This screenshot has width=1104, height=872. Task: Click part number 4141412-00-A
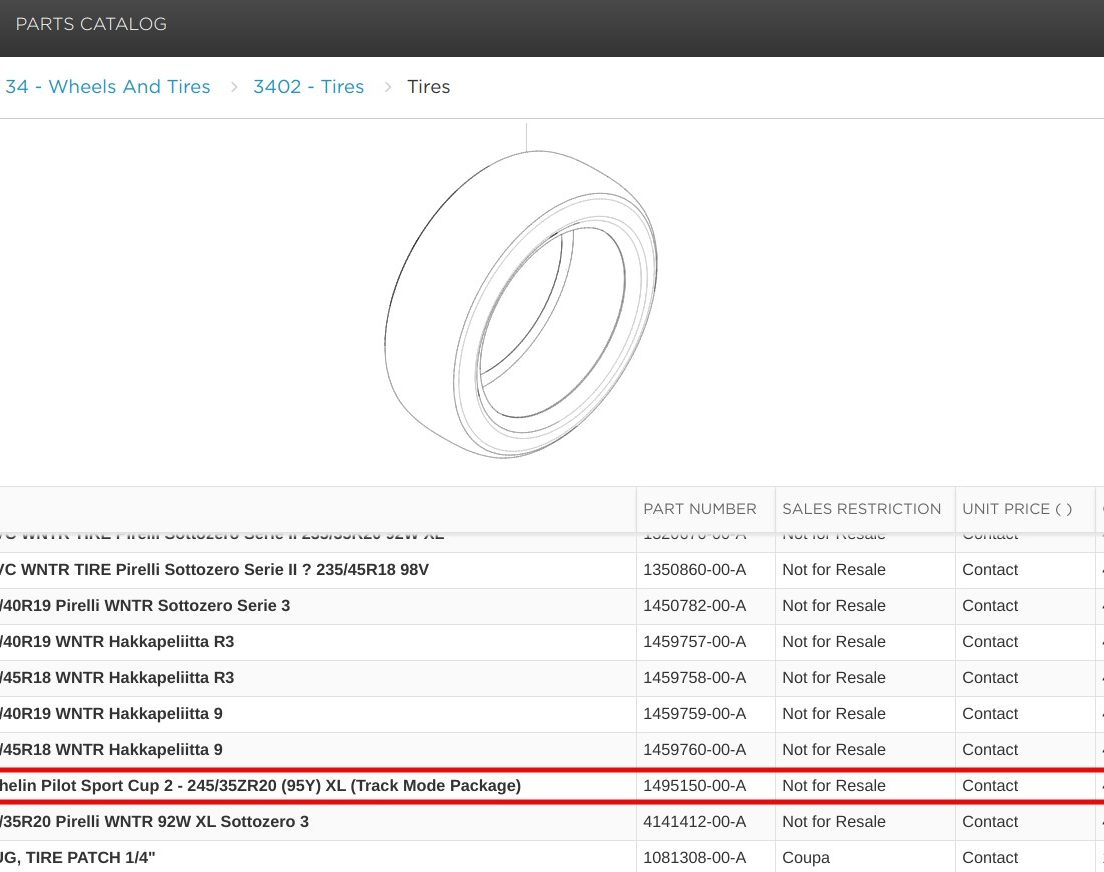pyautogui.click(x=694, y=821)
